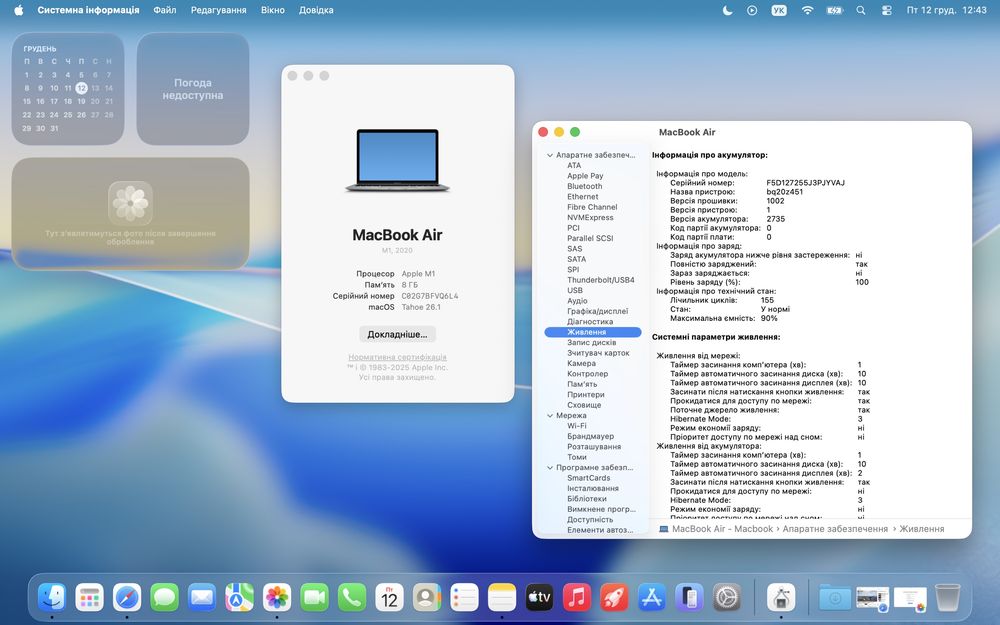Click the MacBook Air image in About window
Viewport: 1000px width, 625px height.
[x=397, y=160]
